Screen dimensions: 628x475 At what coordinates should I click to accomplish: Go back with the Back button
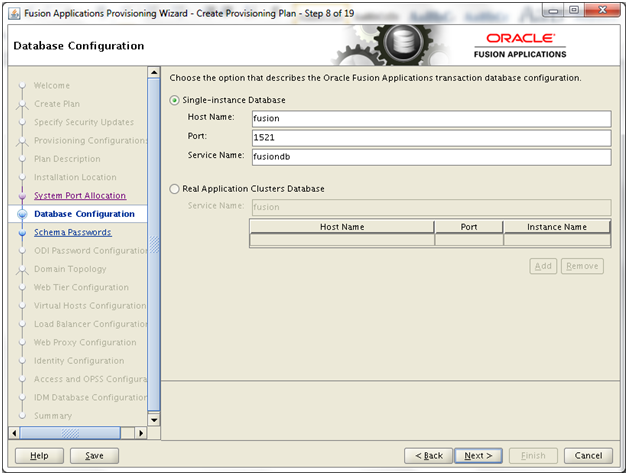(x=428, y=456)
